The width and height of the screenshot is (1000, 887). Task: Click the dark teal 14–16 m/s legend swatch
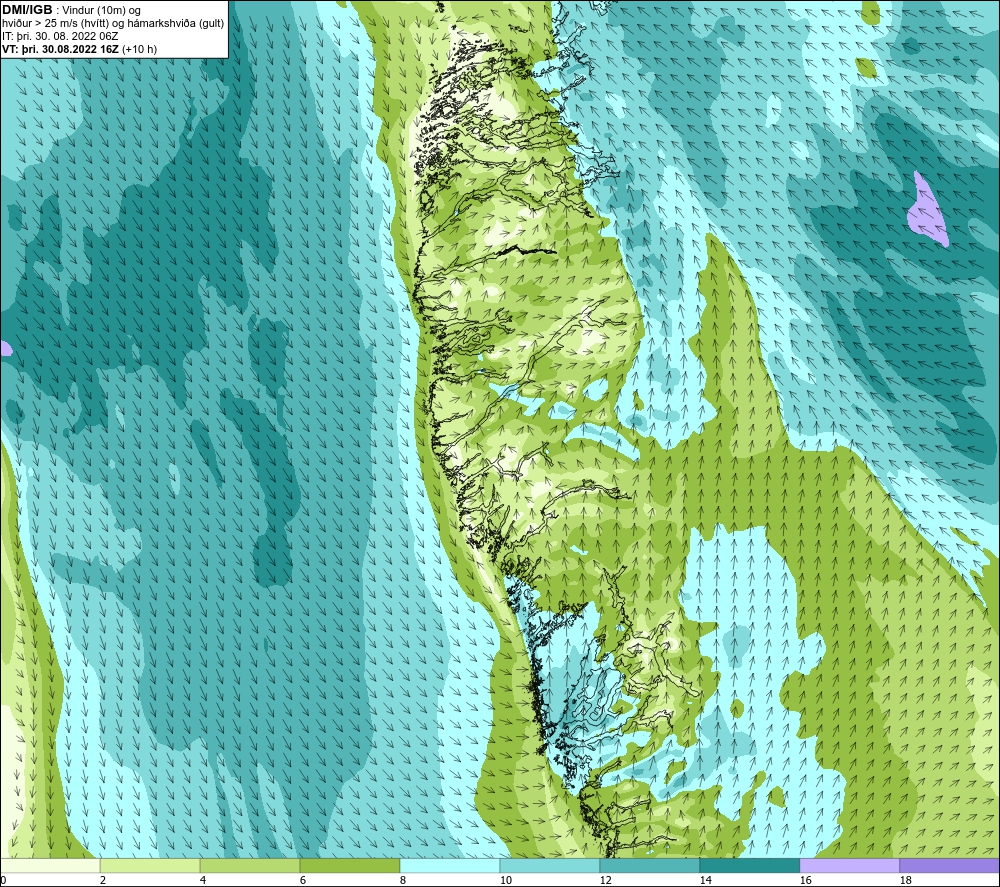[749, 865]
